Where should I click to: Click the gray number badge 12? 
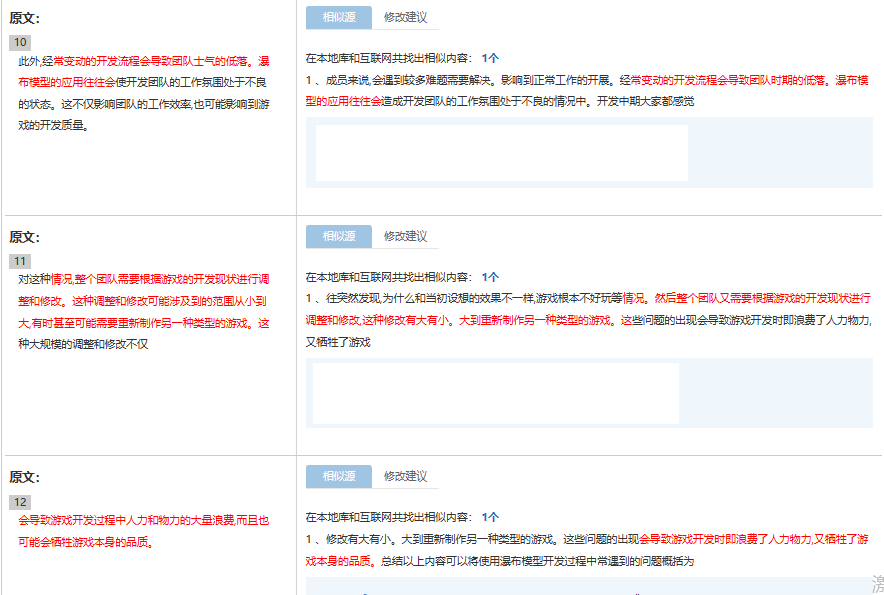(21, 501)
